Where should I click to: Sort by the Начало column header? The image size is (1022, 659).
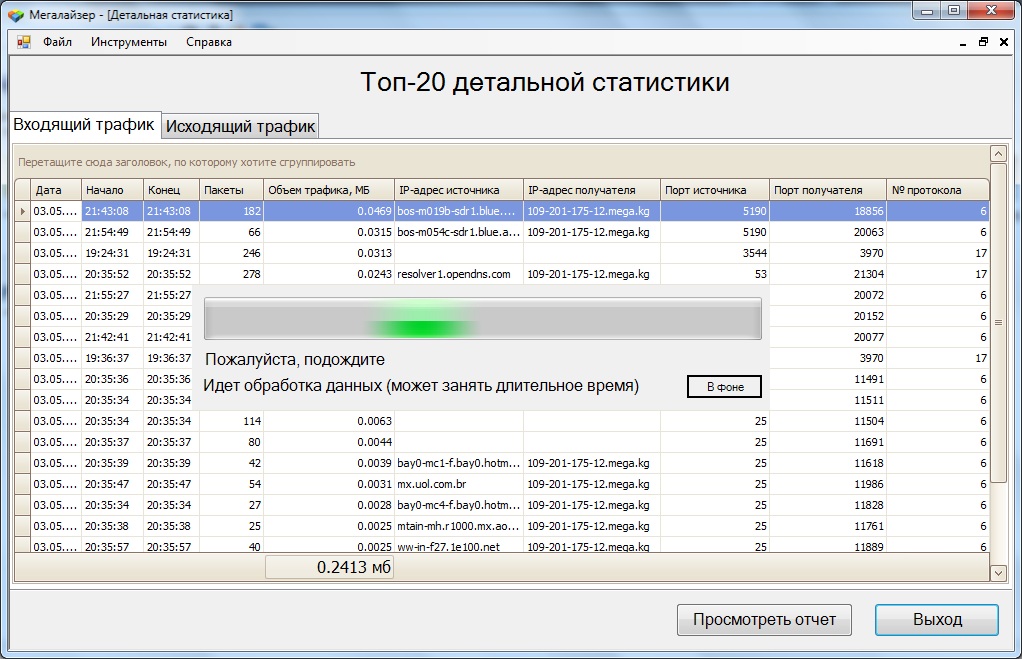[x=112, y=190]
